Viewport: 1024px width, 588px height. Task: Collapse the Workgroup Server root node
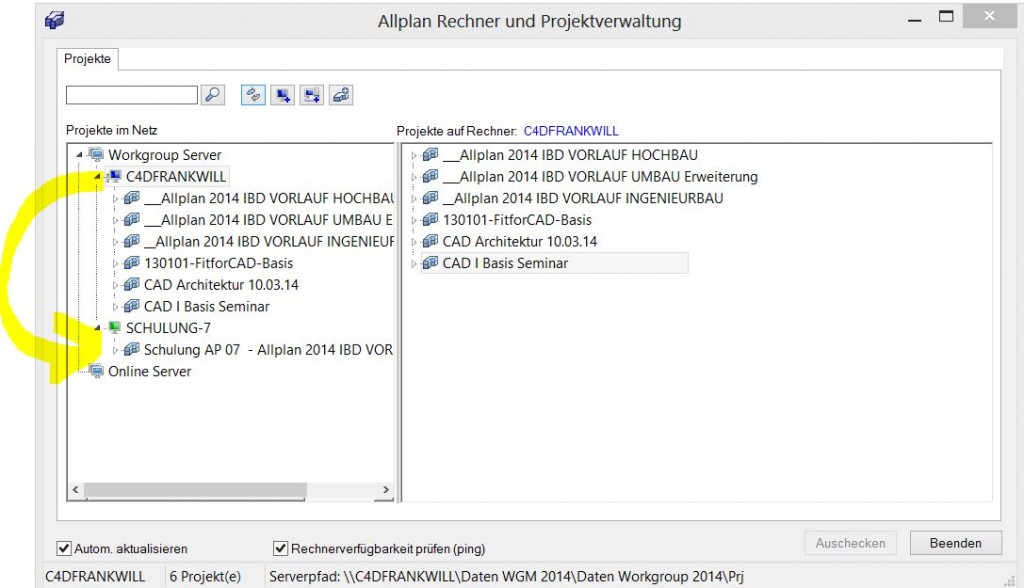pos(80,155)
